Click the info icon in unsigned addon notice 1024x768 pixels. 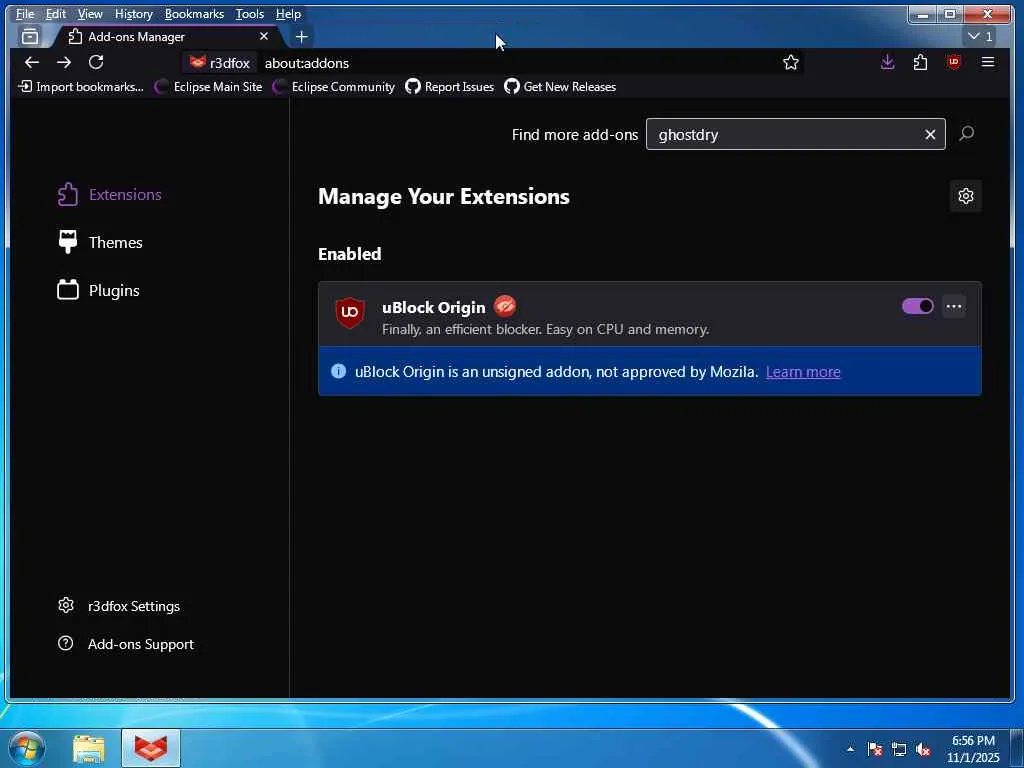[x=338, y=371]
